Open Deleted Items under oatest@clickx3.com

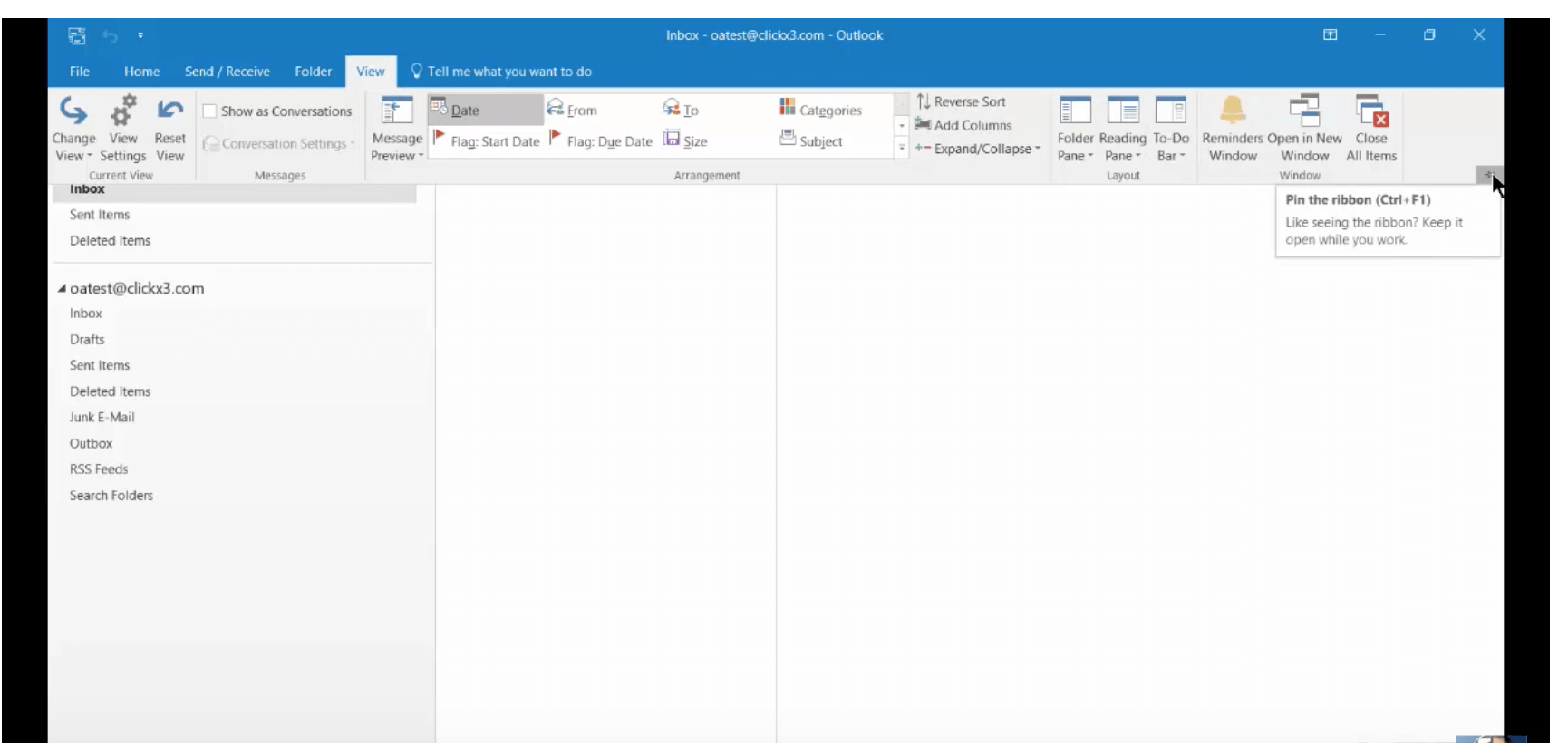point(110,391)
